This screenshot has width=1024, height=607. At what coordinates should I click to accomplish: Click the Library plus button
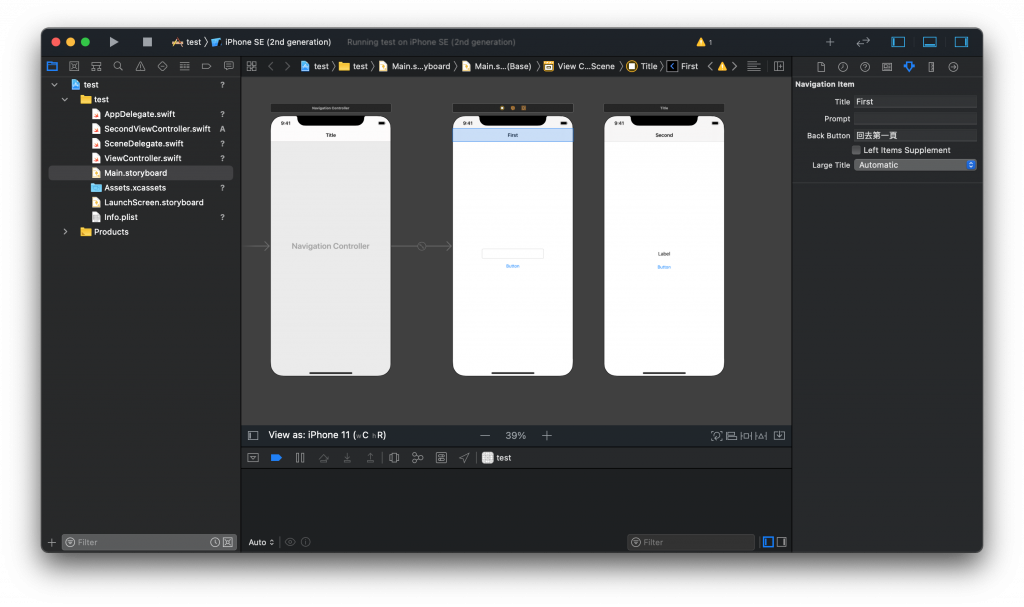[829, 42]
